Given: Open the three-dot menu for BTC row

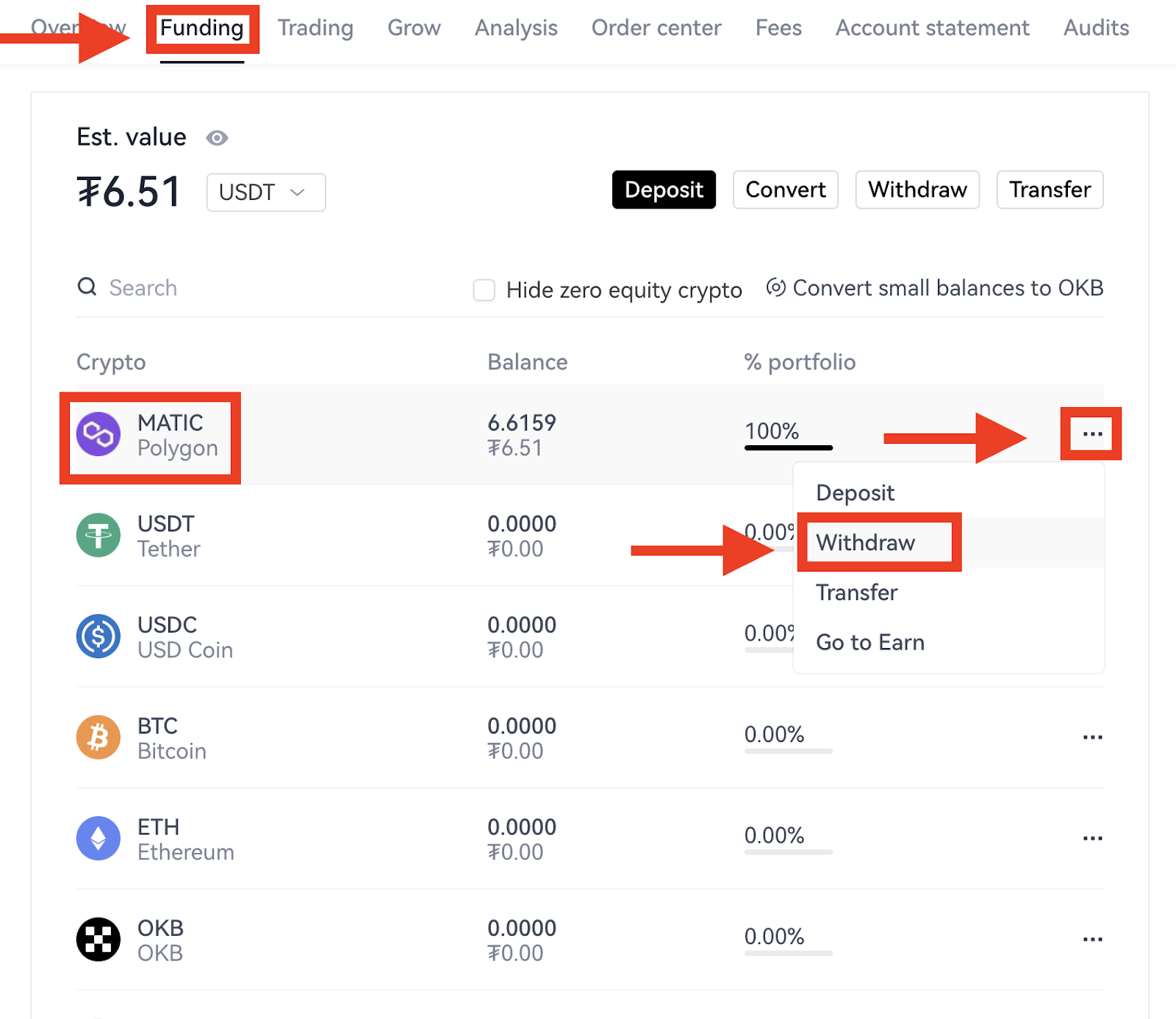Looking at the screenshot, I should pos(1092,737).
